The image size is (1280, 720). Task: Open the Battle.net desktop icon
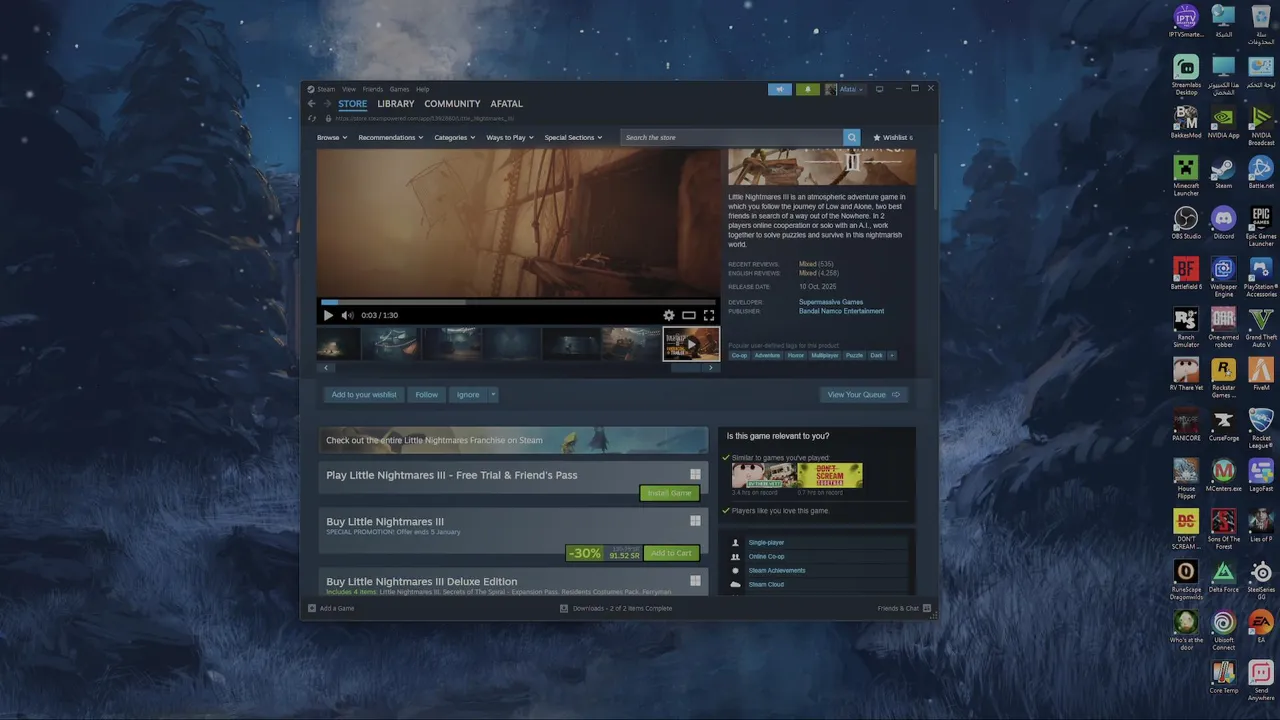1261,172
